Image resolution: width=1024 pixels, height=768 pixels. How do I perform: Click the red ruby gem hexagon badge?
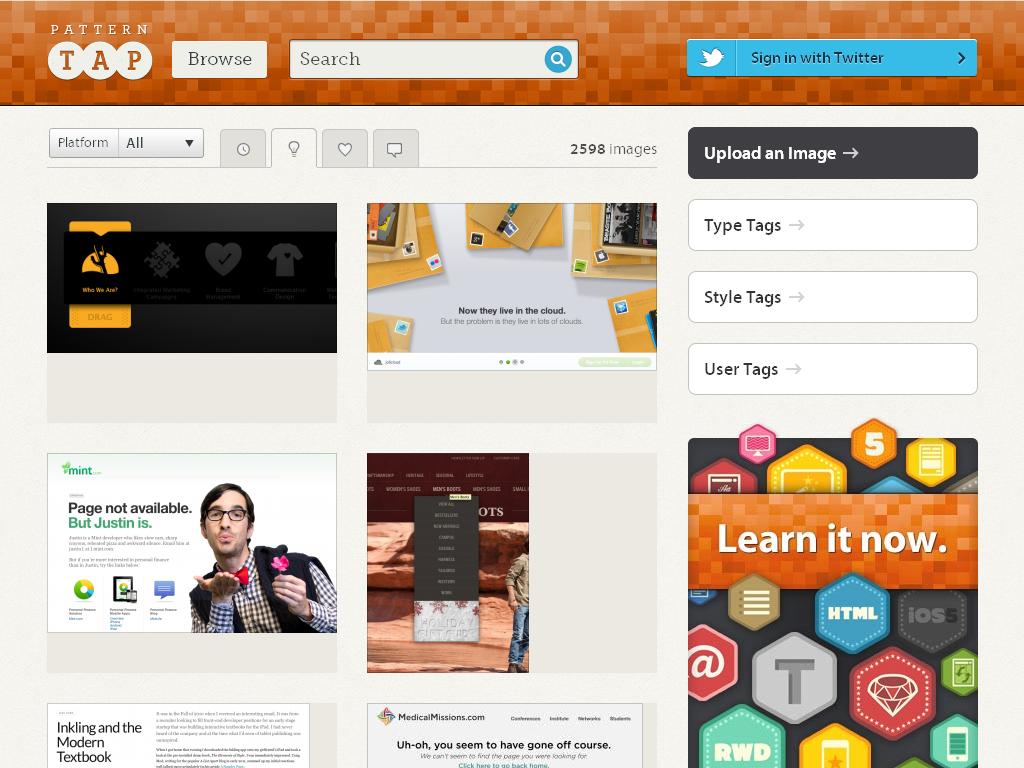[892, 692]
